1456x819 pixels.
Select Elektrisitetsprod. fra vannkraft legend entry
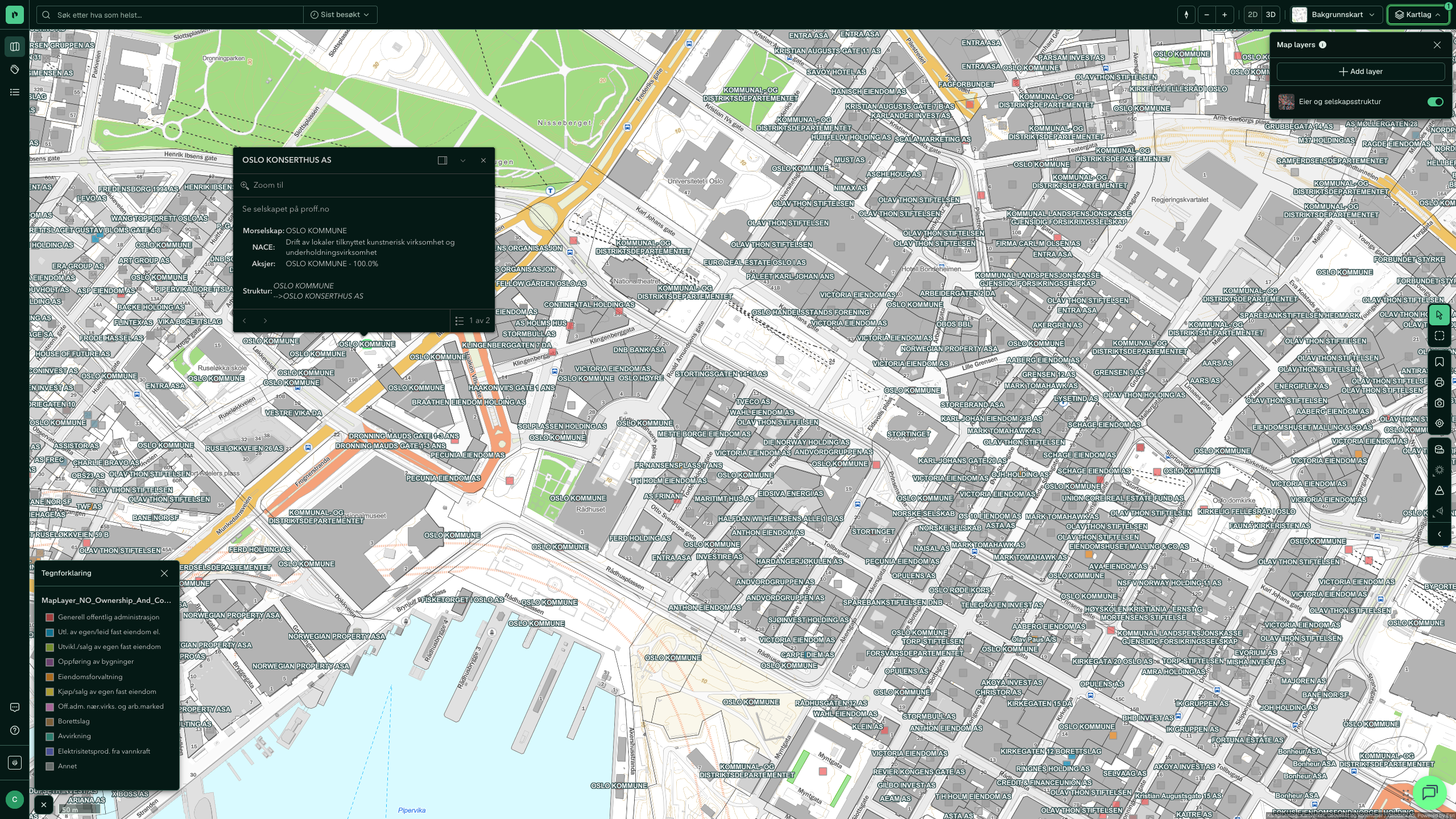(x=104, y=751)
